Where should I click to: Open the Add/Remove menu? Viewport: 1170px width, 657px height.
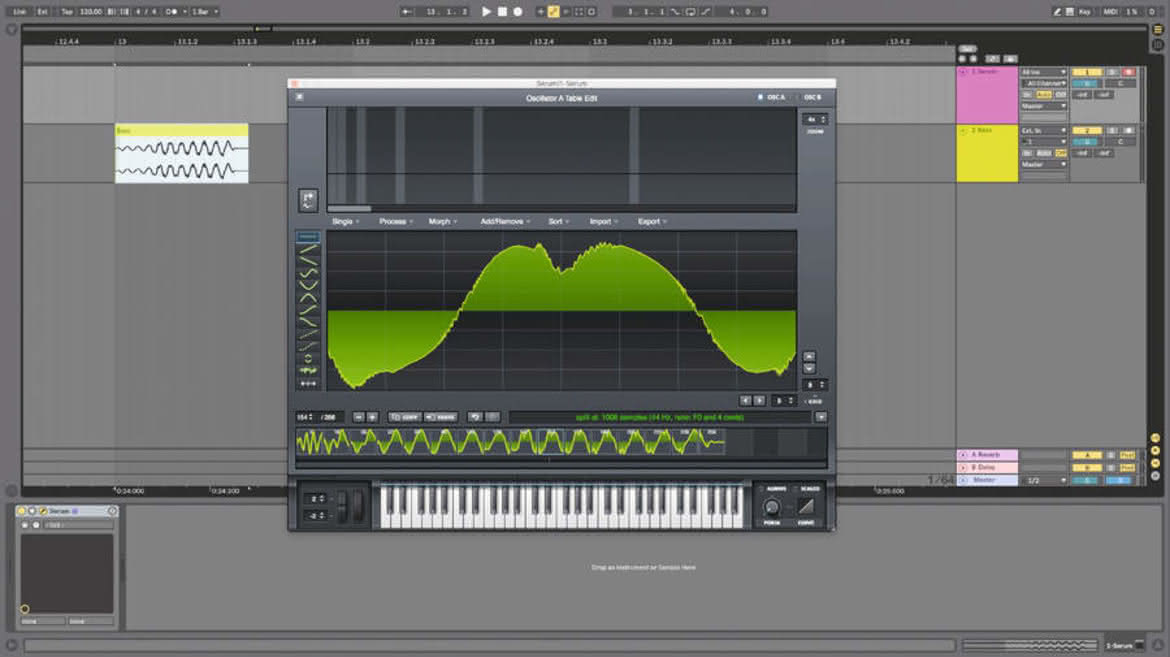tap(505, 222)
